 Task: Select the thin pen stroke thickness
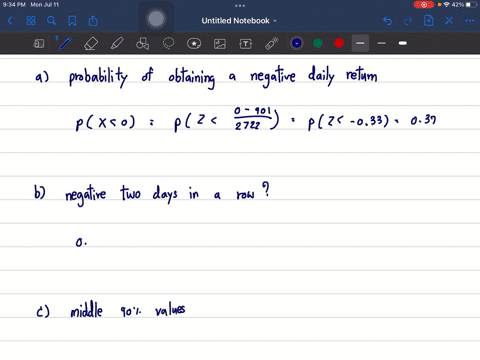coord(382,43)
